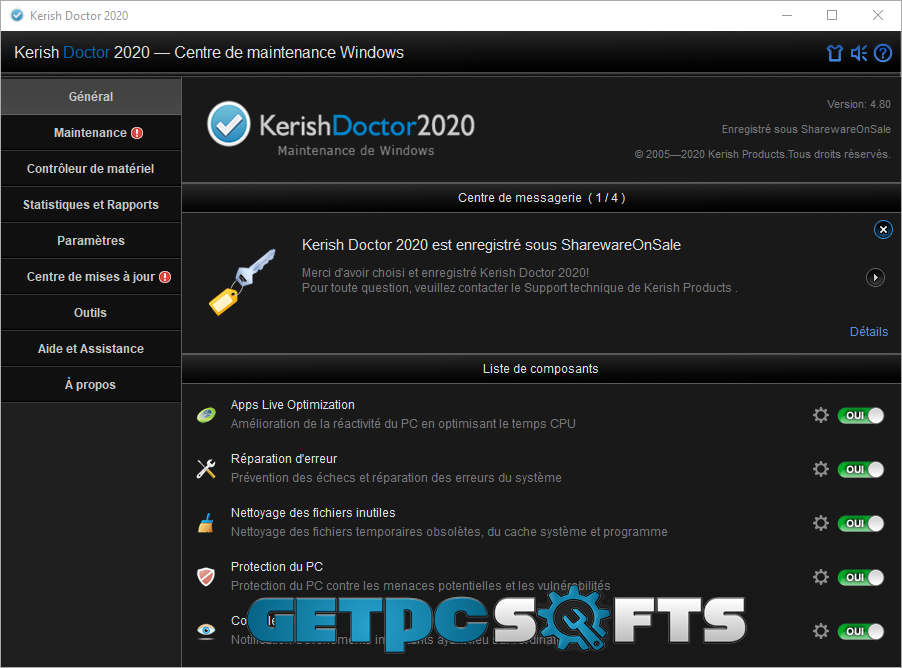
Task: Open the Détails link
Action: 869,331
